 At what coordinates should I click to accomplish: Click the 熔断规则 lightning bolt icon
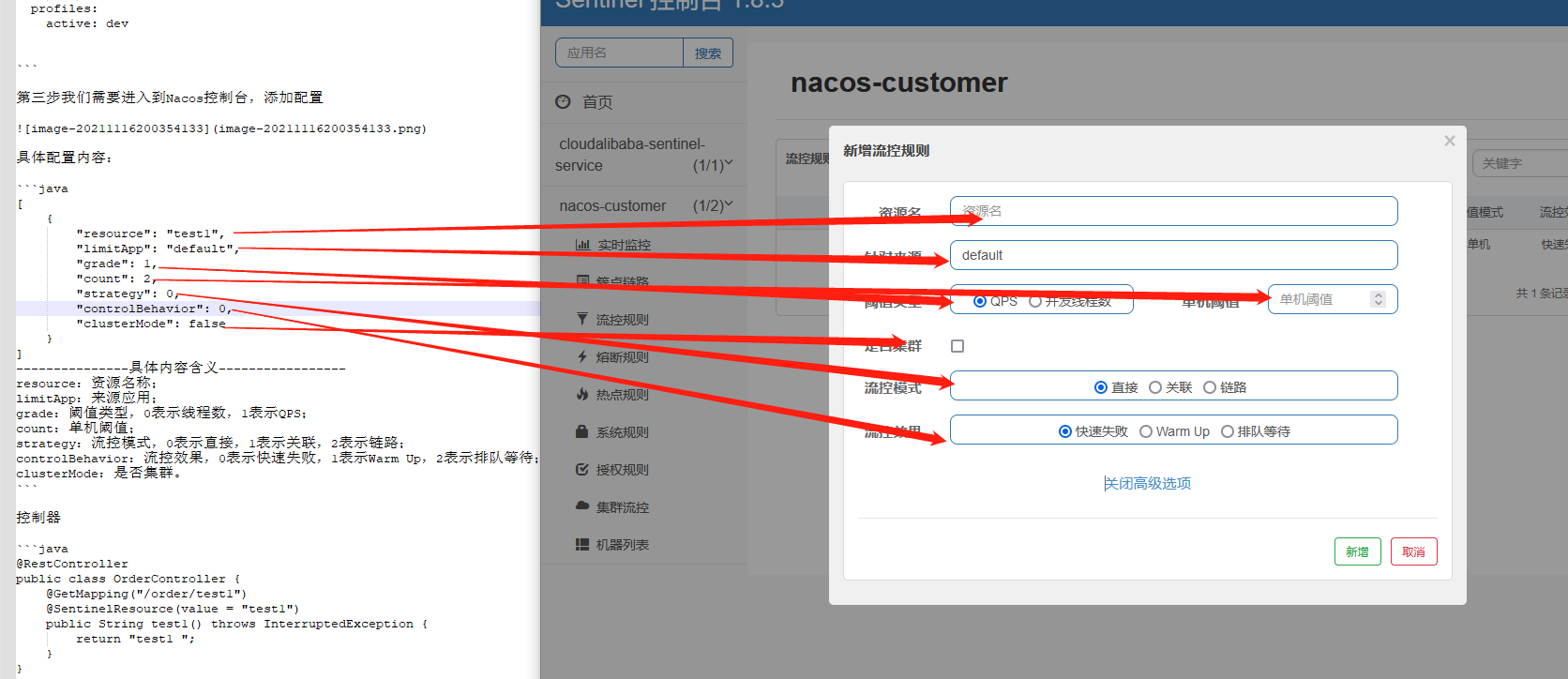[x=582, y=357]
